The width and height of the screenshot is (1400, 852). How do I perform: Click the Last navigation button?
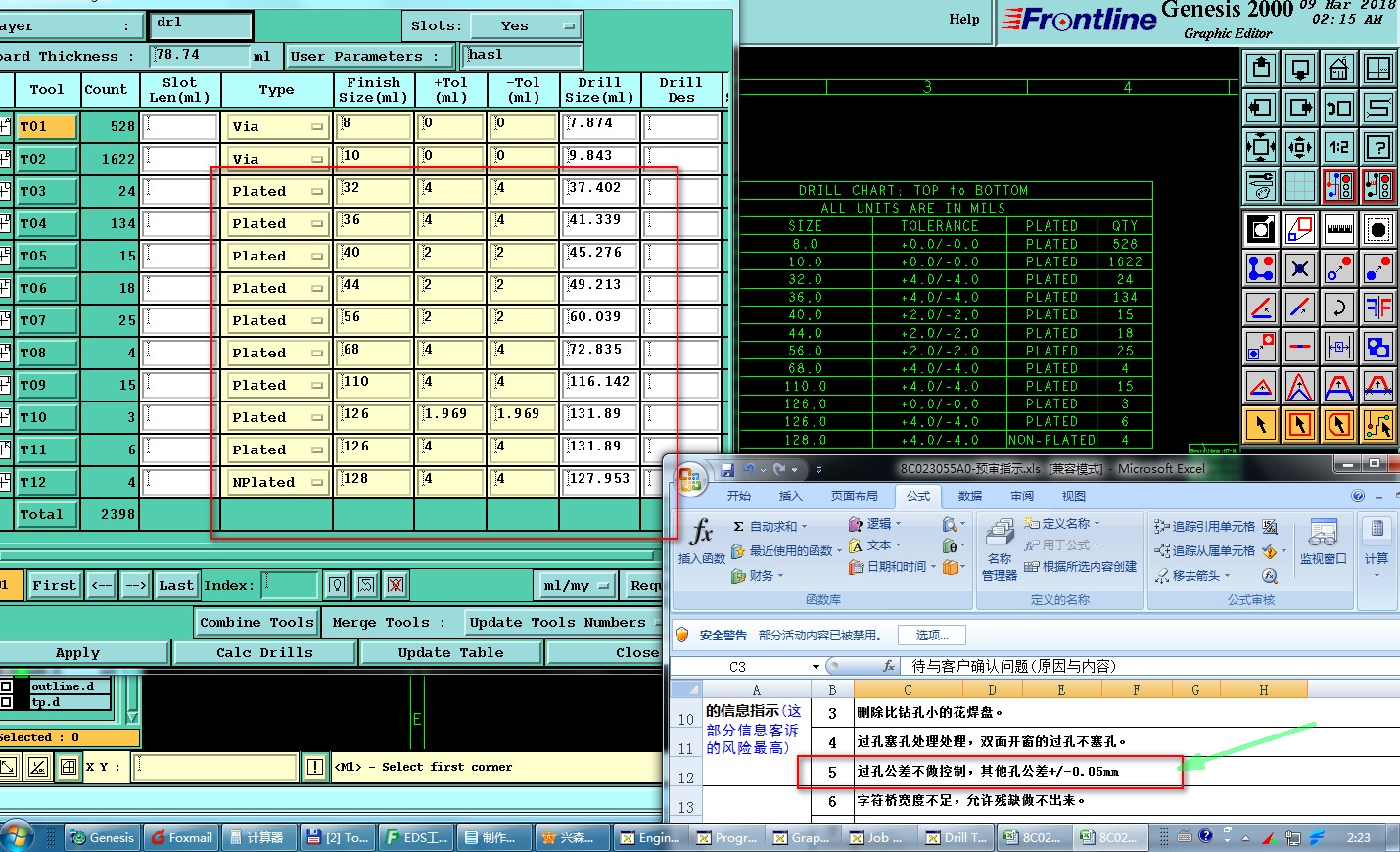pyautogui.click(x=176, y=585)
